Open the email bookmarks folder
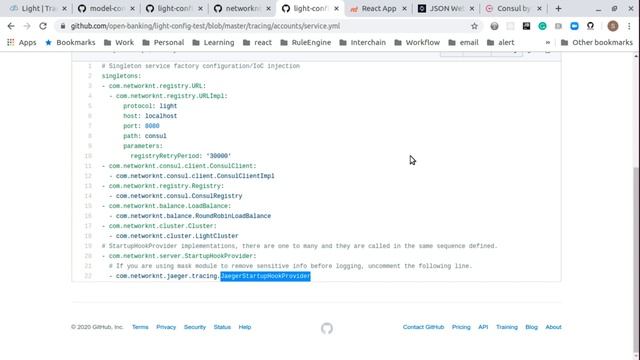Viewport: 640px width, 360px height. click(x=463, y=42)
